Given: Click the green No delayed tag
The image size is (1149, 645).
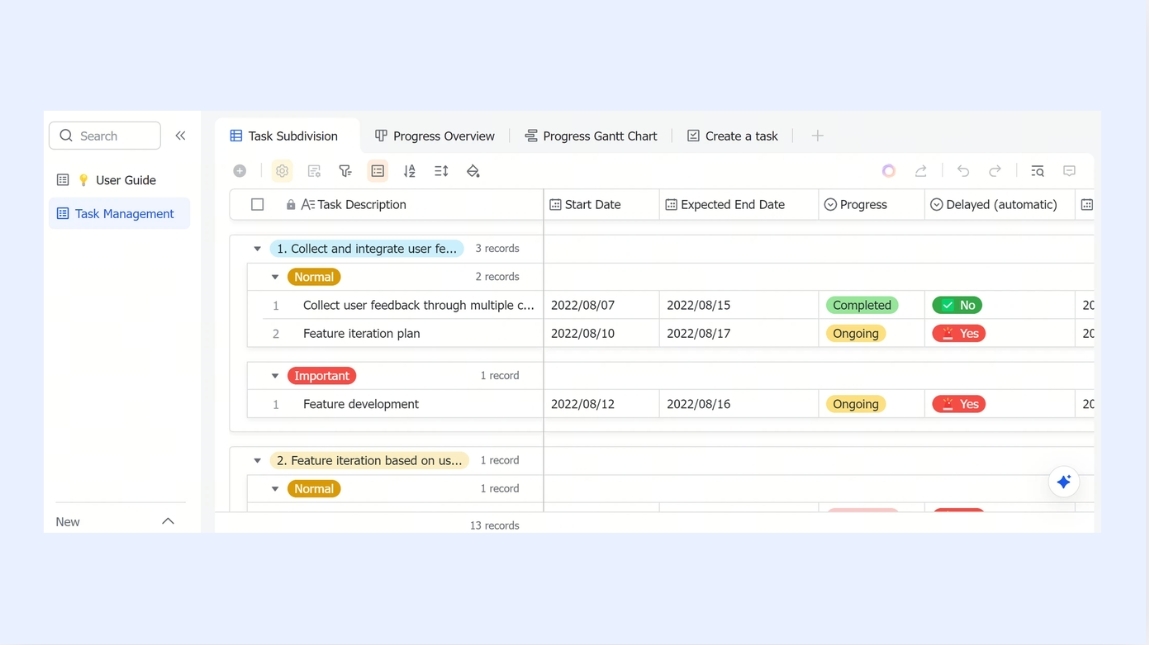Looking at the screenshot, I should coord(957,305).
